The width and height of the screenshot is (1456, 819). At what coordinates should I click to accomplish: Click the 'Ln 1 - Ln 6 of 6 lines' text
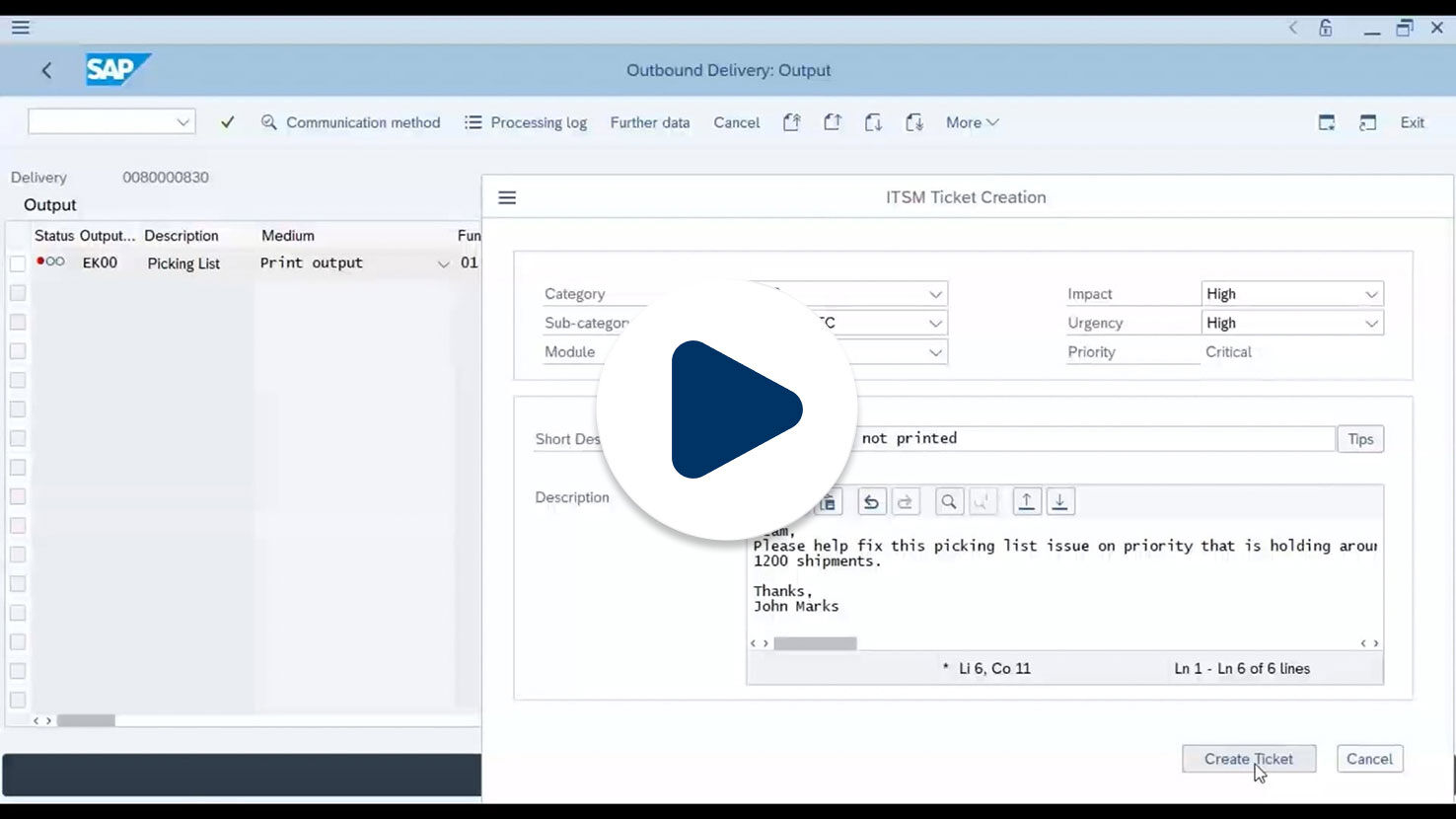pos(1242,669)
